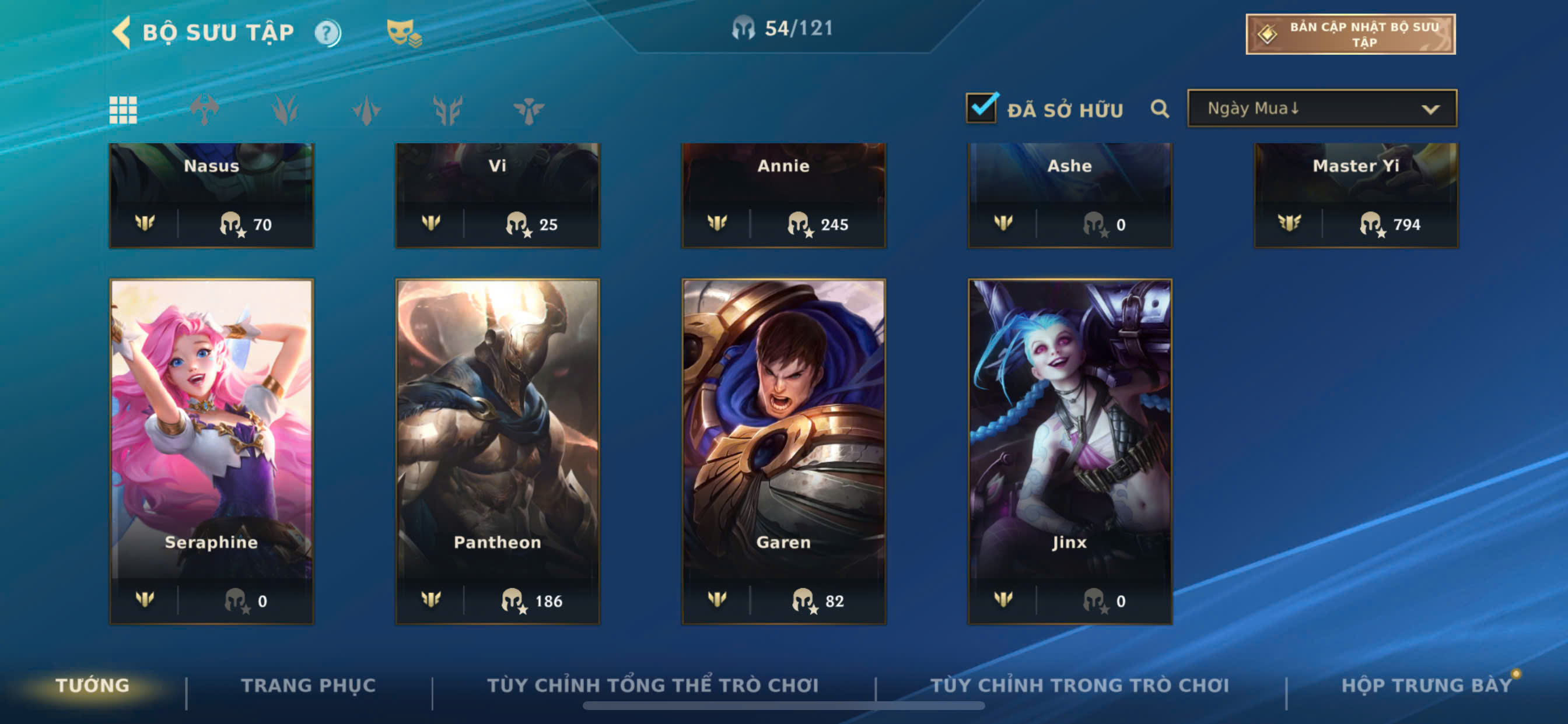Filter by the first role emblem icon
1568x724 pixels.
pos(204,110)
